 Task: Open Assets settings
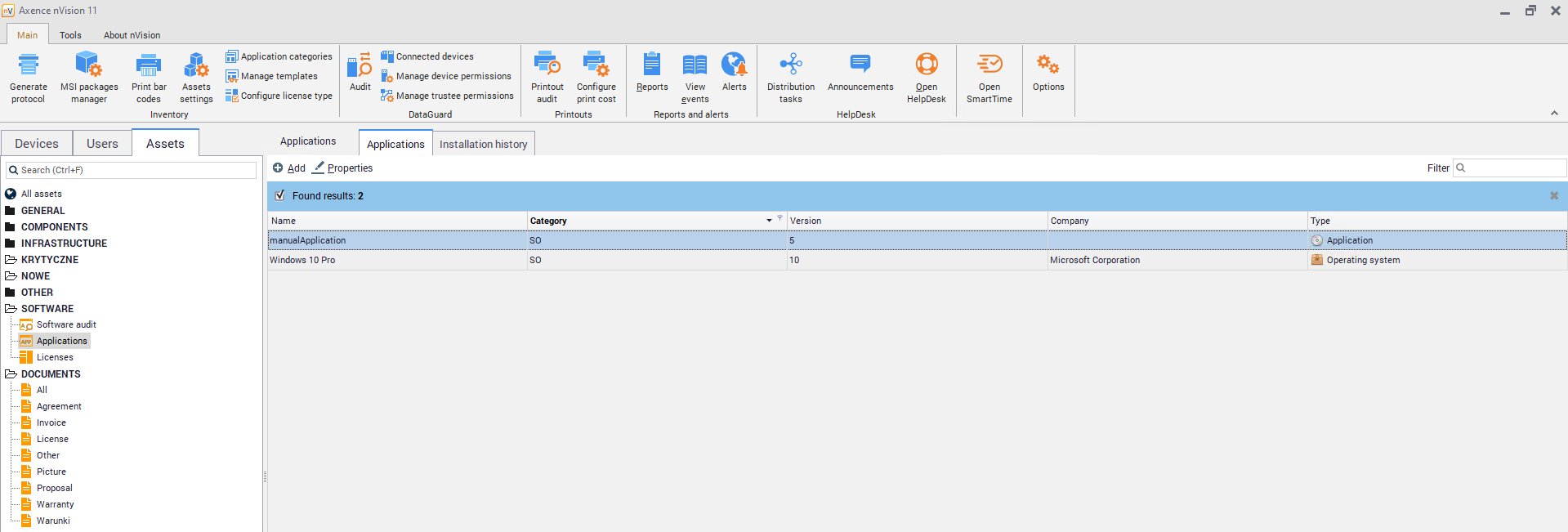tap(196, 65)
